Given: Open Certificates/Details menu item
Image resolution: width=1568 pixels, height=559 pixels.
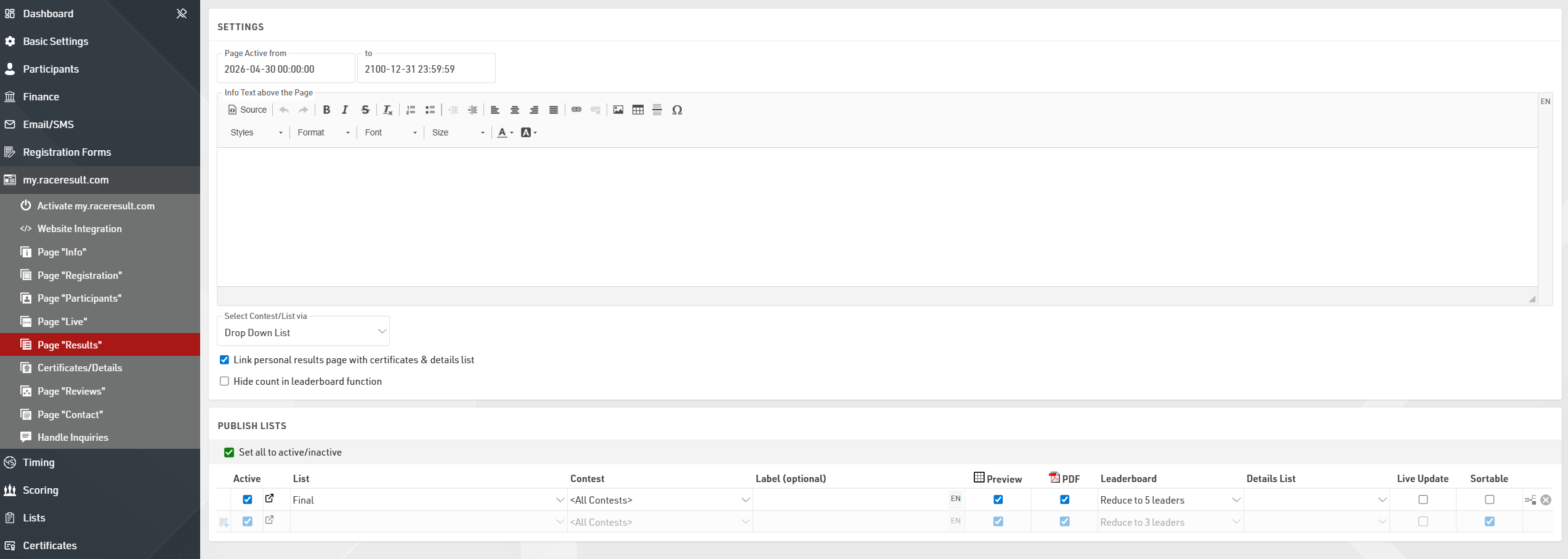Looking at the screenshot, I should [79, 368].
